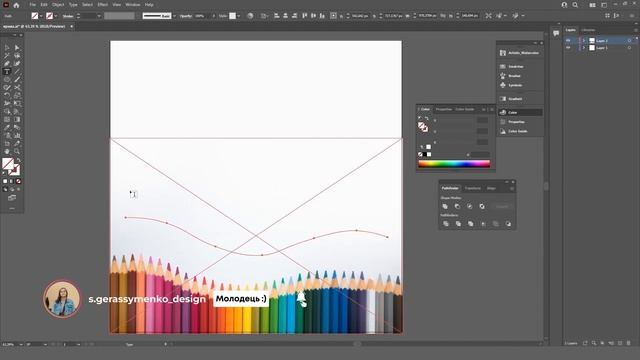Viewport: 640px width, 360px height.
Task: Select the Gradient tool in toolbar
Action: point(17,120)
